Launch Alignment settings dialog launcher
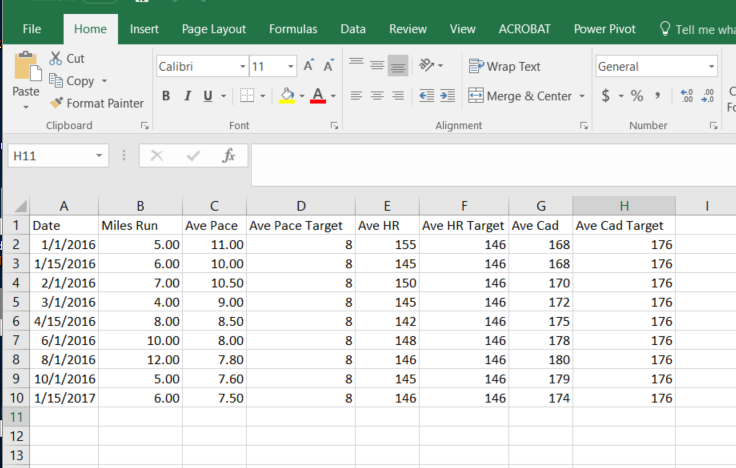This screenshot has width=736, height=468. coord(584,126)
